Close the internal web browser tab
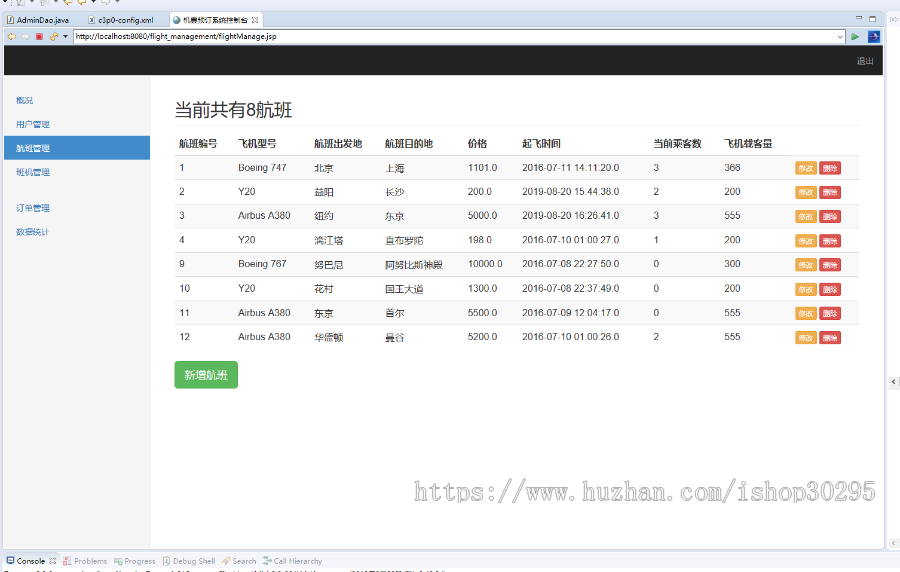This screenshot has height=572, width=900. (x=255, y=20)
